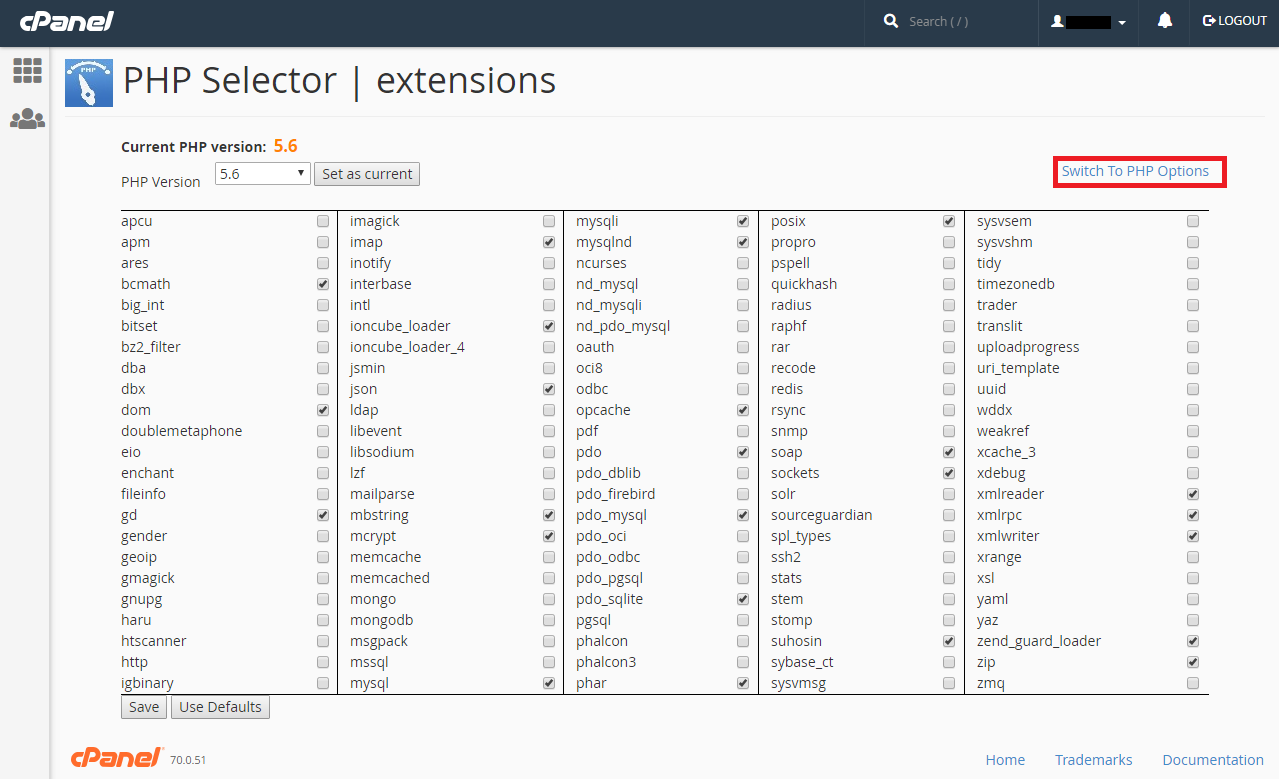Click the notifications bell icon
Viewport: 1279px width, 779px height.
tap(1164, 21)
